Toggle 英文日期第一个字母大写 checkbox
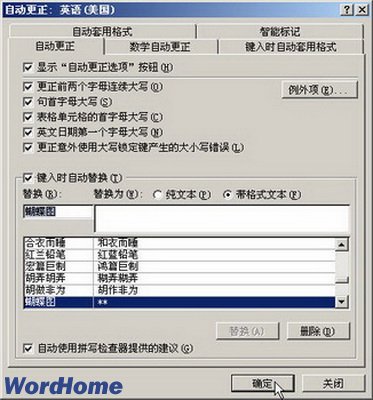The height and width of the screenshot is (400, 373). 27,132
